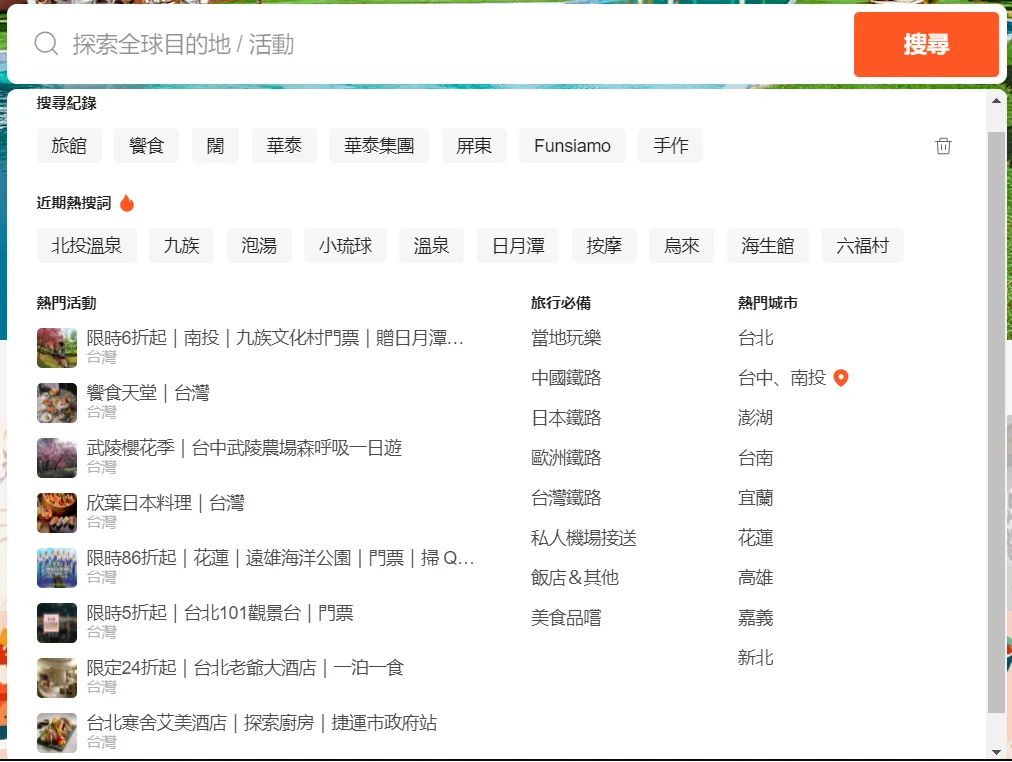Screen dimensions: 1012x762
Task: Open 限時86折起 遠雄海洋公園 listing
Action: point(280,558)
